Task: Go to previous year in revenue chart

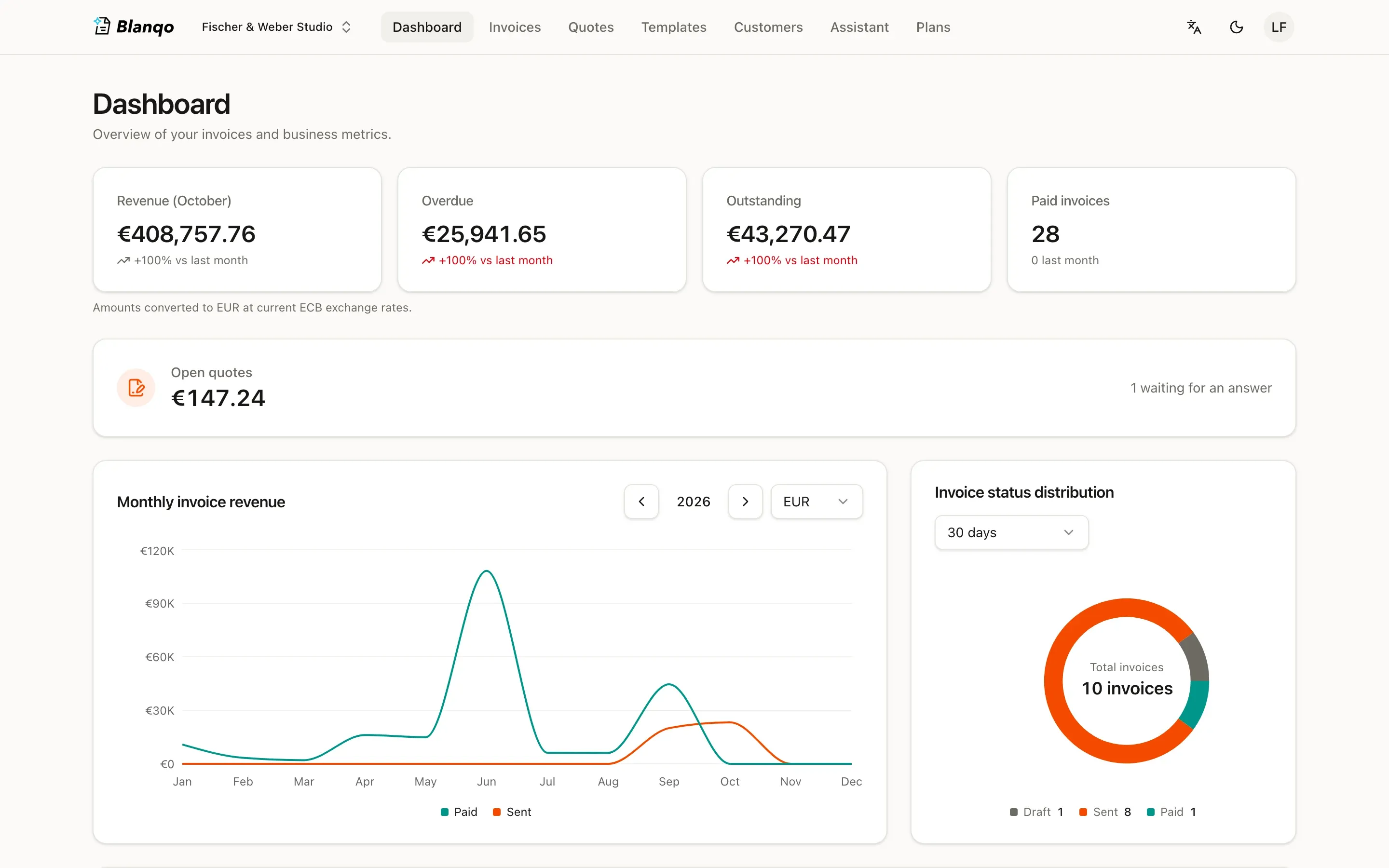Action: coord(641,502)
